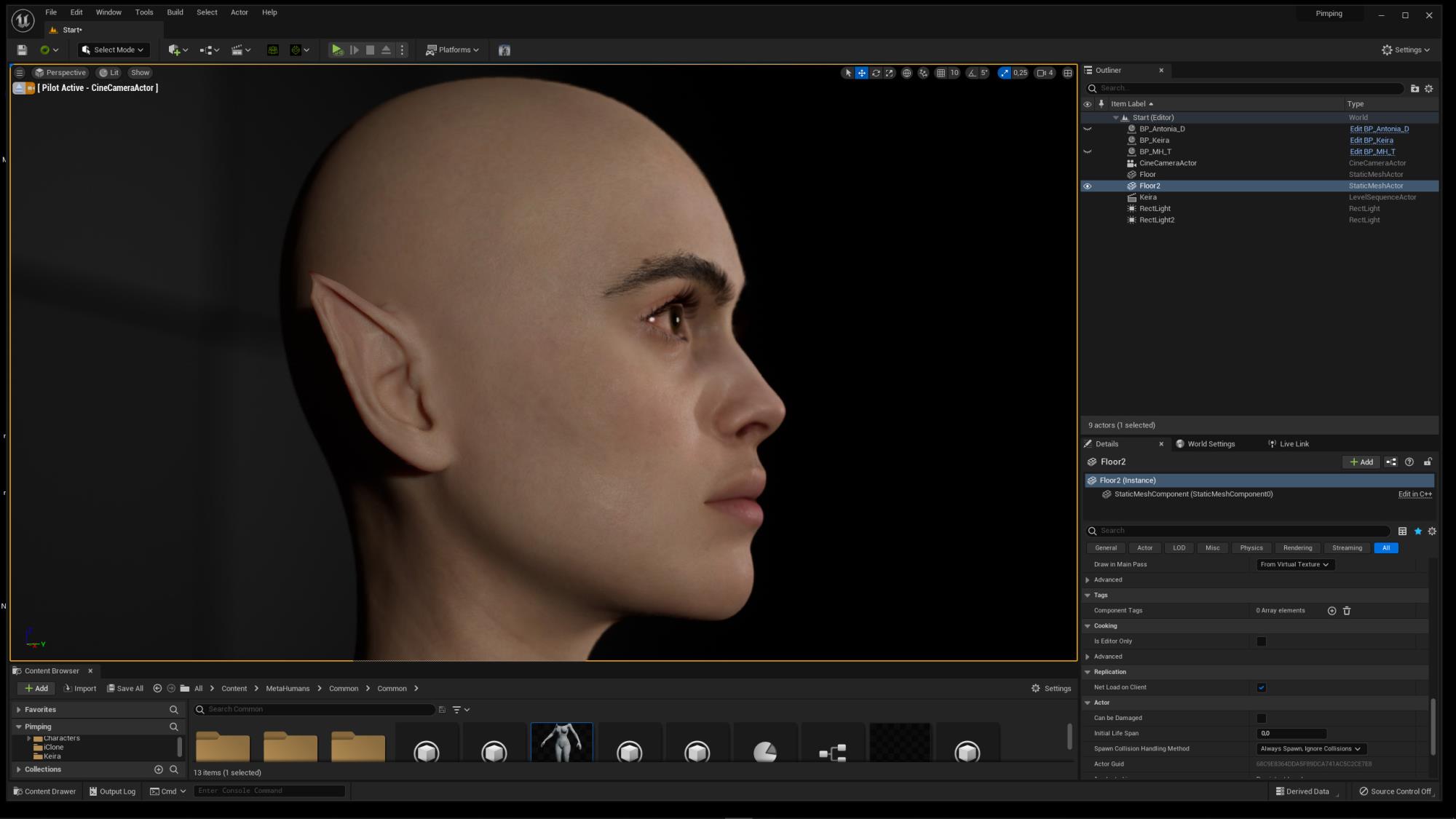Viewport: 1456px width, 819px height.
Task: Select the Scale tool in viewport
Action: (x=890, y=73)
